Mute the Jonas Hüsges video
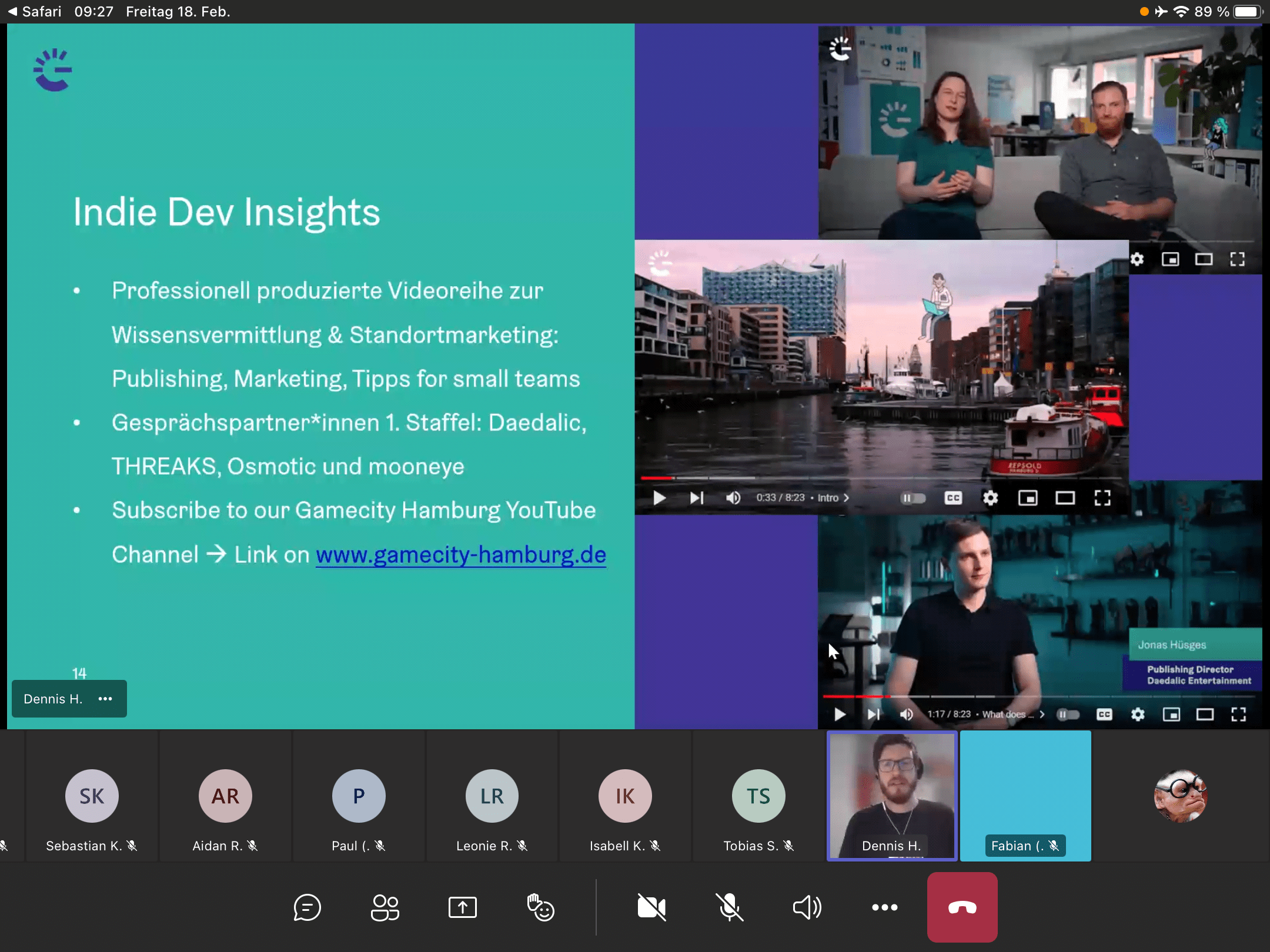 (907, 715)
